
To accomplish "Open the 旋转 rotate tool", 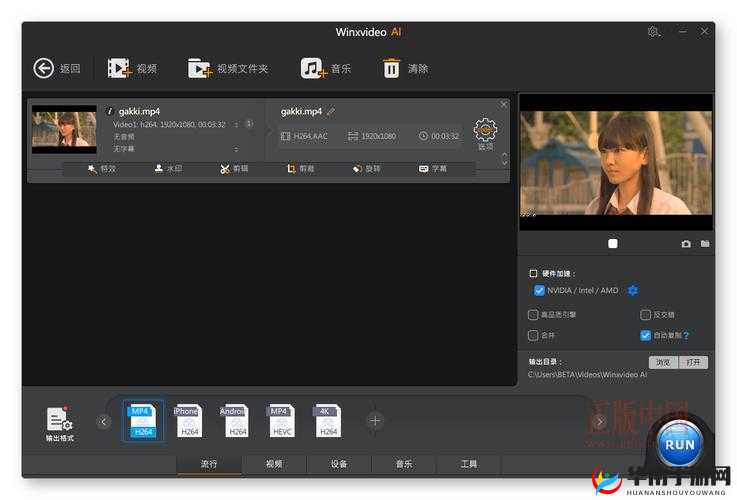I will (366, 169).
